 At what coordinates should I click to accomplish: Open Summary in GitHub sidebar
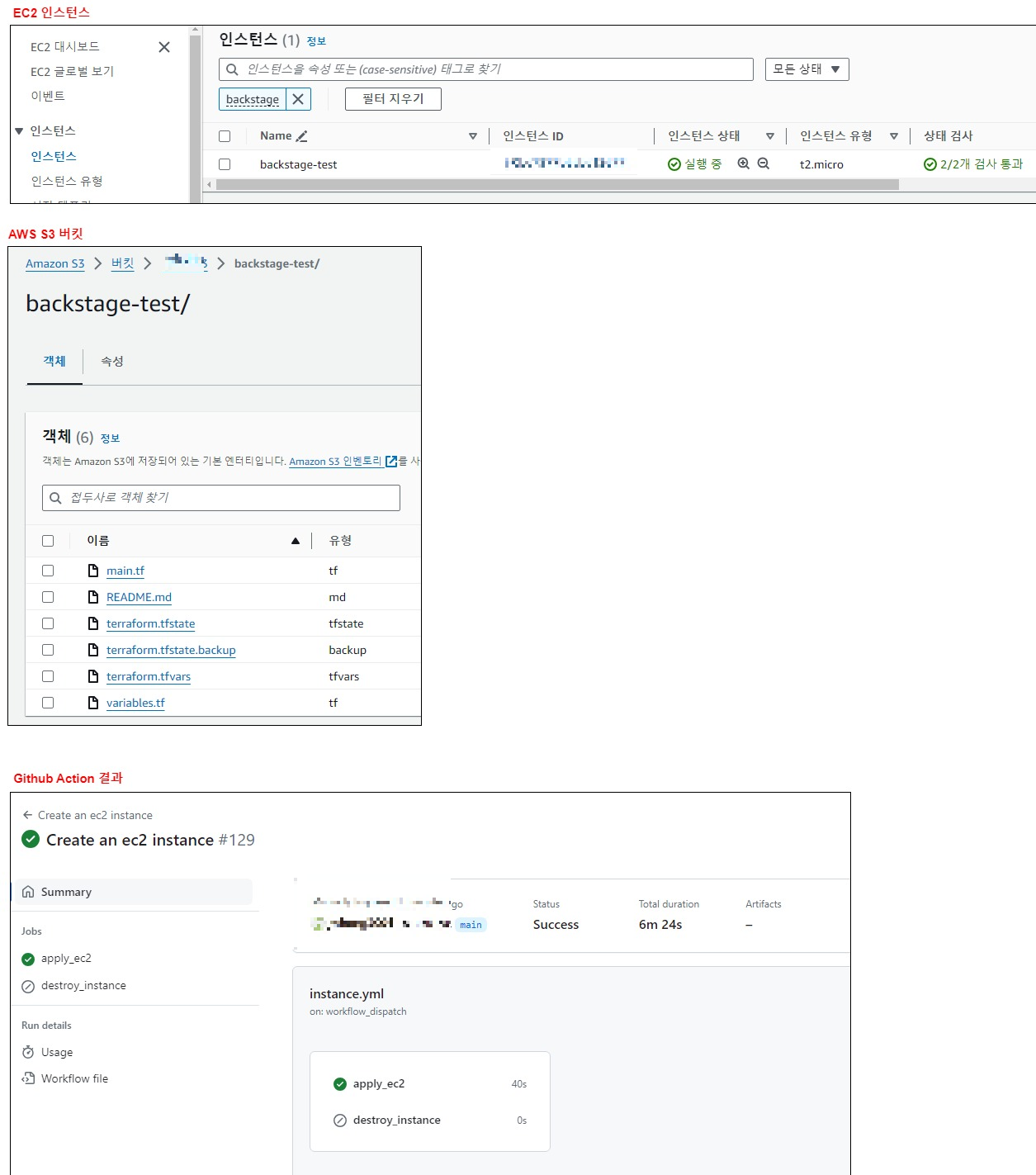tap(133, 892)
